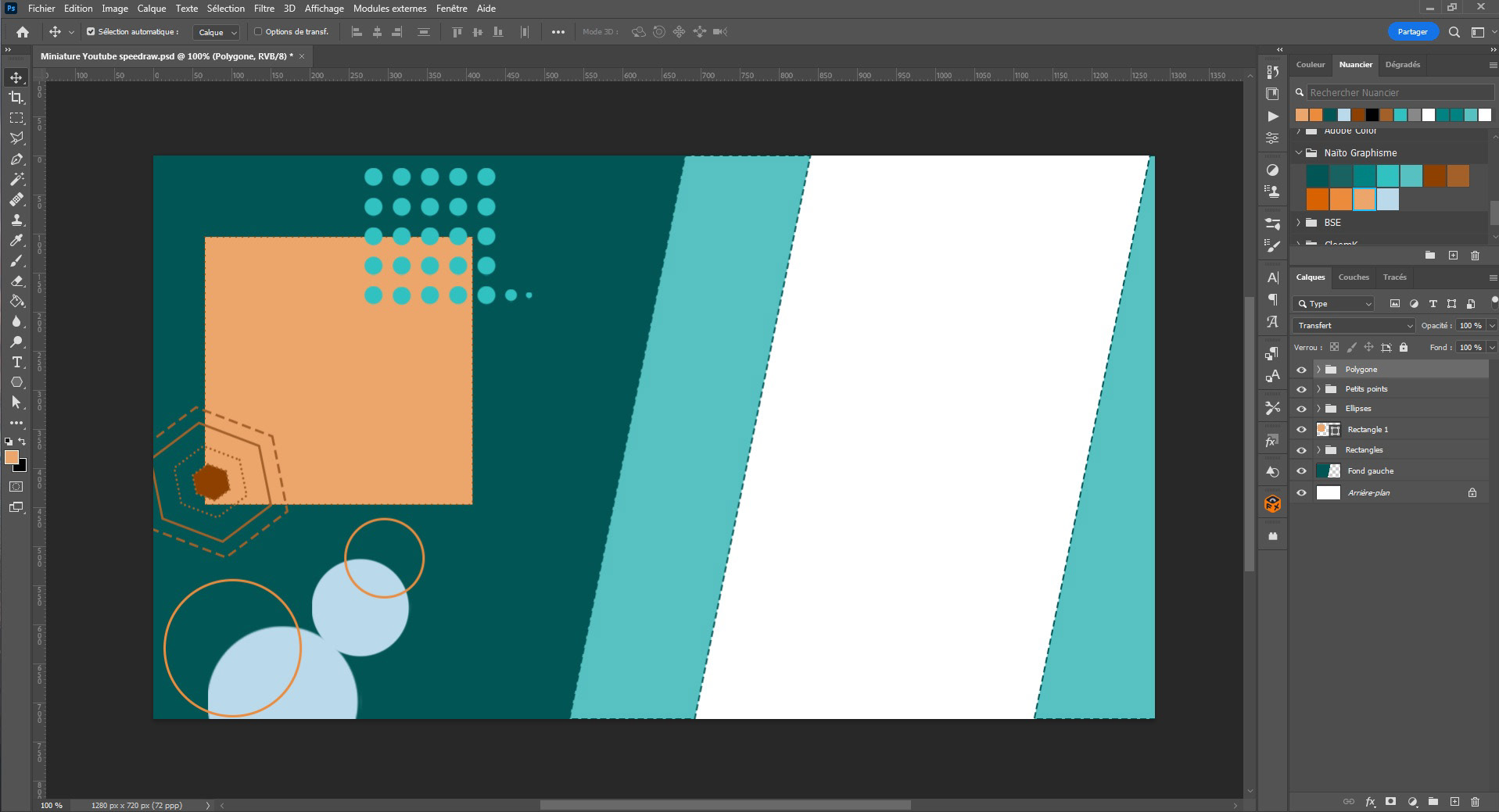Image resolution: width=1499 pixels, height=812 pixels.
Task: Select the Move tool in the toolbar
Action: [16, 77]
